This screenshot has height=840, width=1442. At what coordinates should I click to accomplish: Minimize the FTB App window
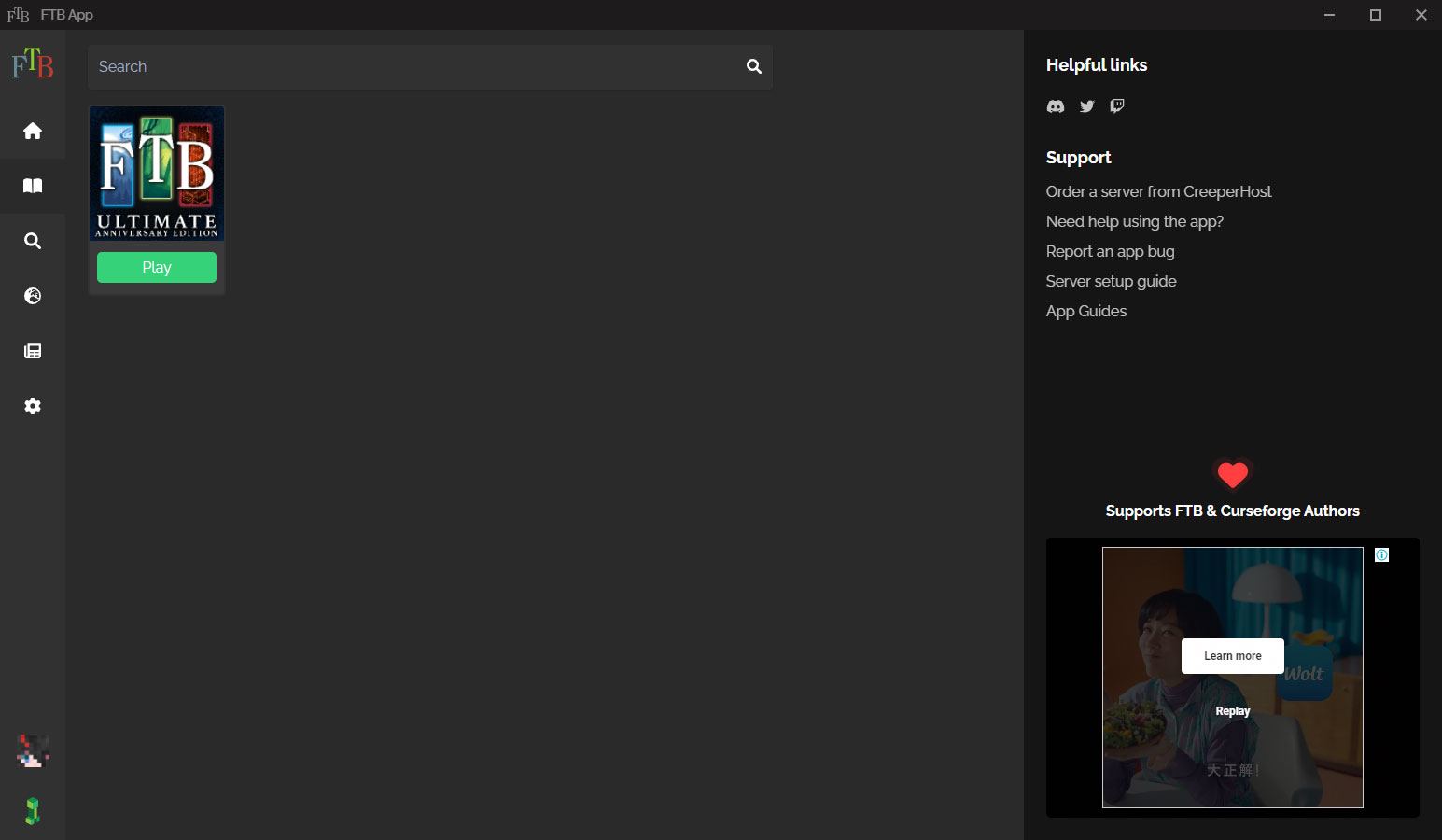1329,15
